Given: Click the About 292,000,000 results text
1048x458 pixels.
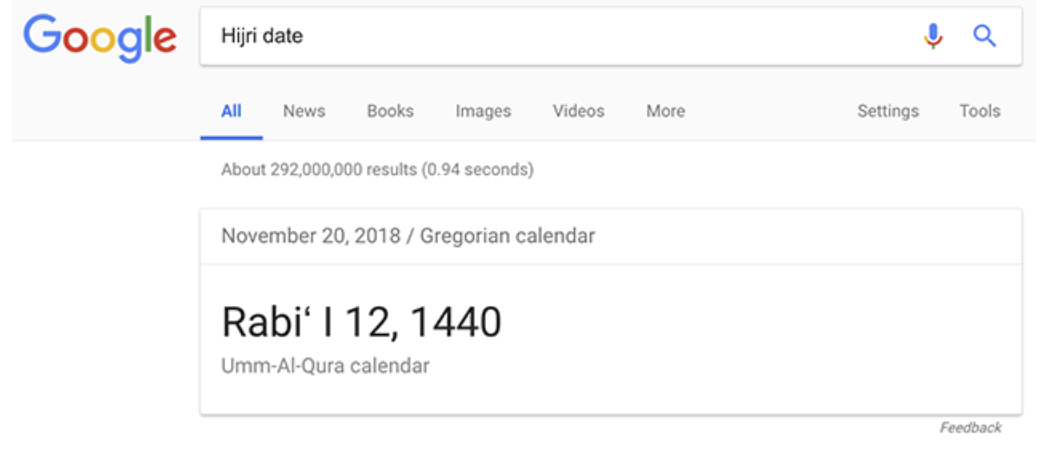Looking at the screenshot, I should tap(378, 170).
